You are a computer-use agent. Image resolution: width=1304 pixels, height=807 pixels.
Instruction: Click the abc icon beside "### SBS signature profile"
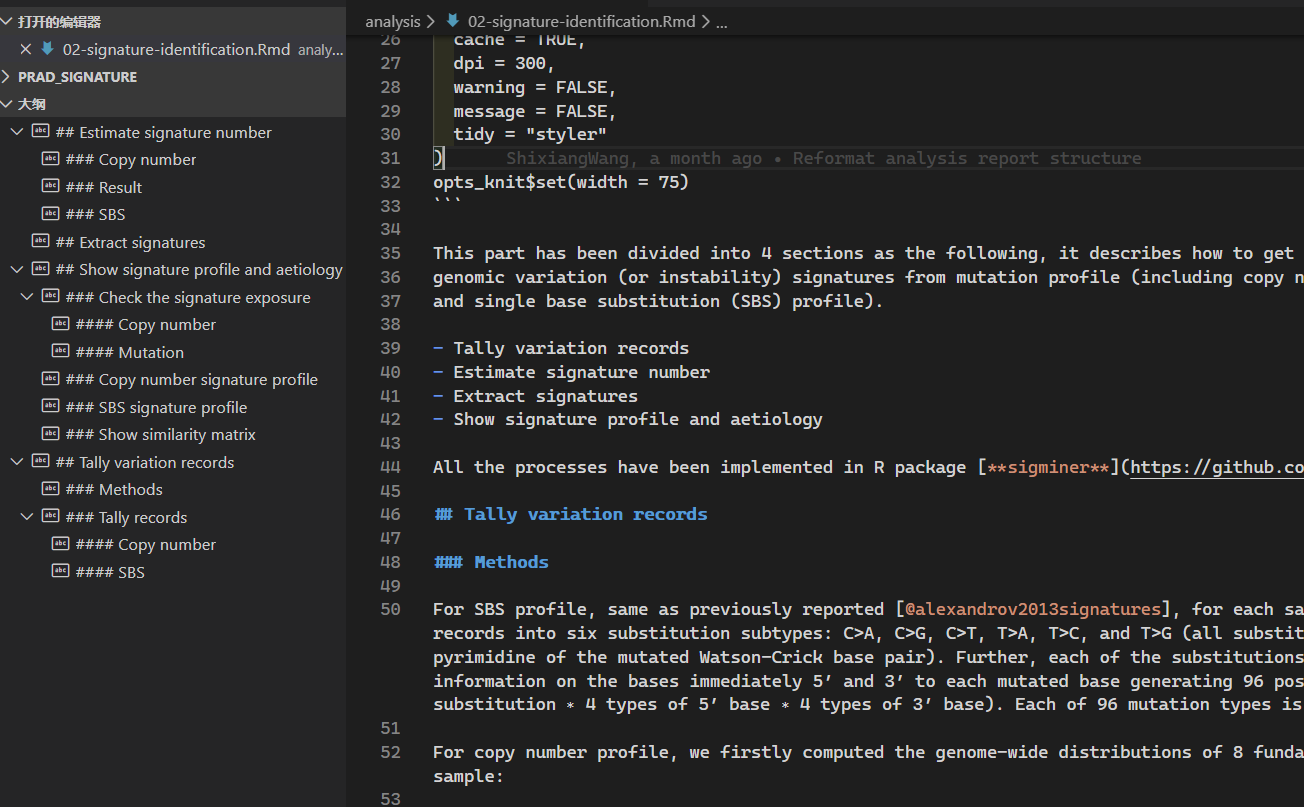coord(51,406)
